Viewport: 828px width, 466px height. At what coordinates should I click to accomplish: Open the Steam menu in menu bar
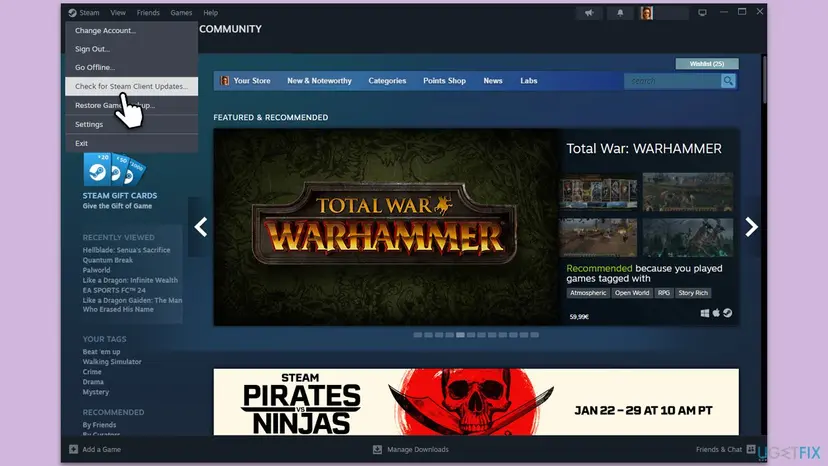pos(84,13)
